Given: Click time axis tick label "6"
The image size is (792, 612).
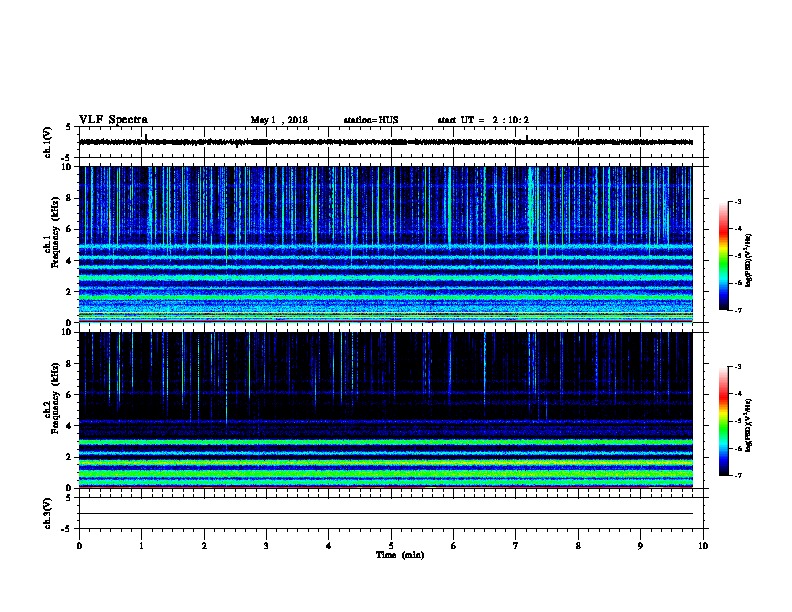Looking at the screenshot, I should (454, 546).
